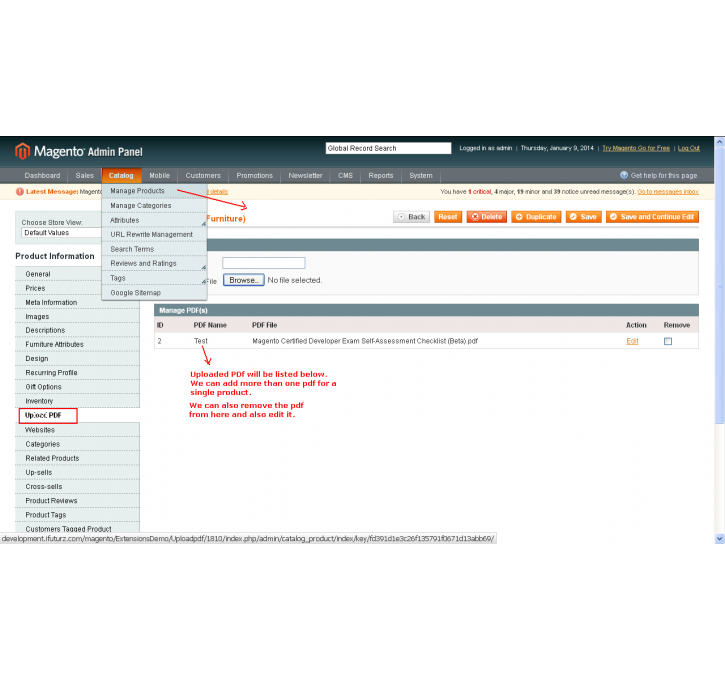Open the Upload PDF tab
This screenshot has height=680, width=725.
click(48, 415)
